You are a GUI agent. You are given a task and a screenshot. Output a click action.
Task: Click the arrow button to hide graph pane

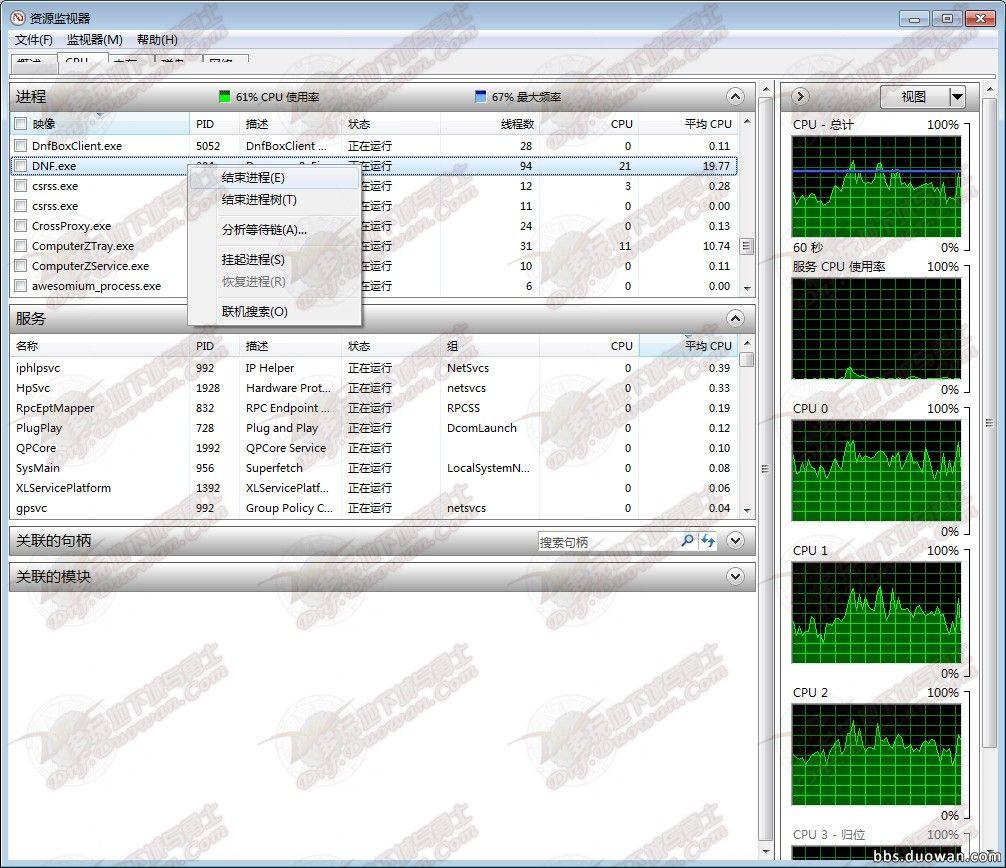[x=799, y=97]
